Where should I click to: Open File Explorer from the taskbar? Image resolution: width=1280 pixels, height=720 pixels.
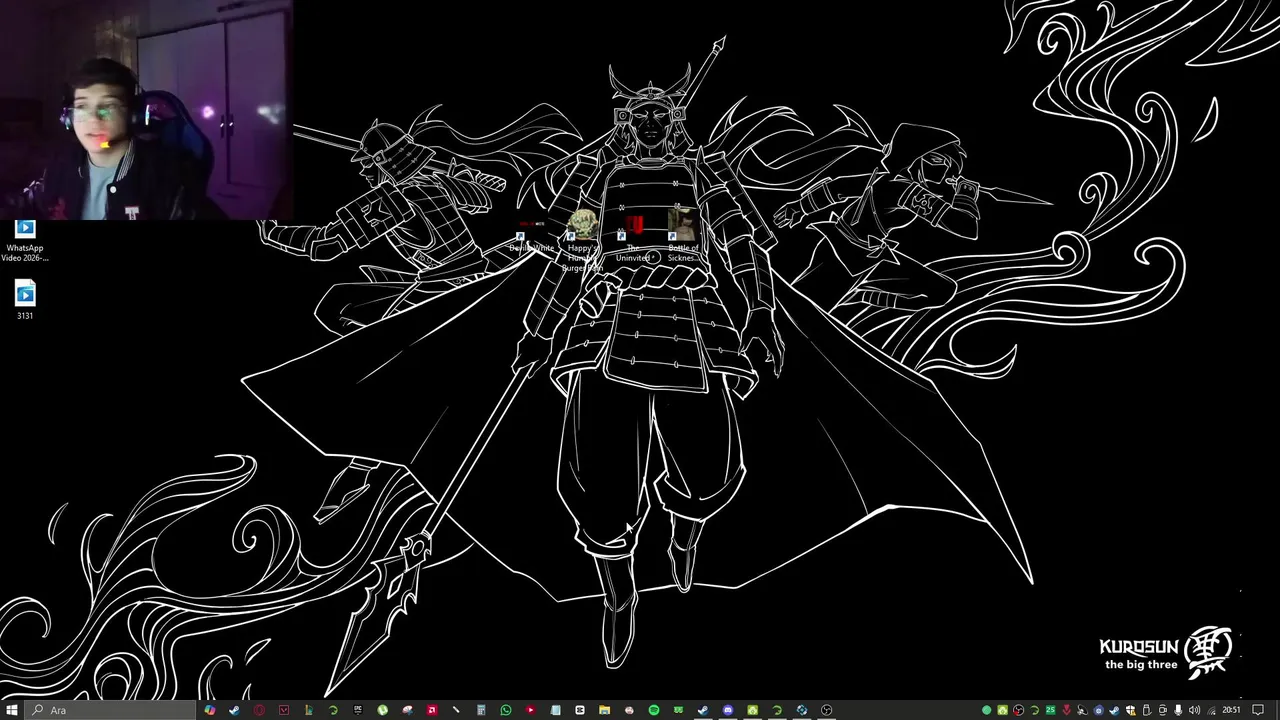click(604, 710)
